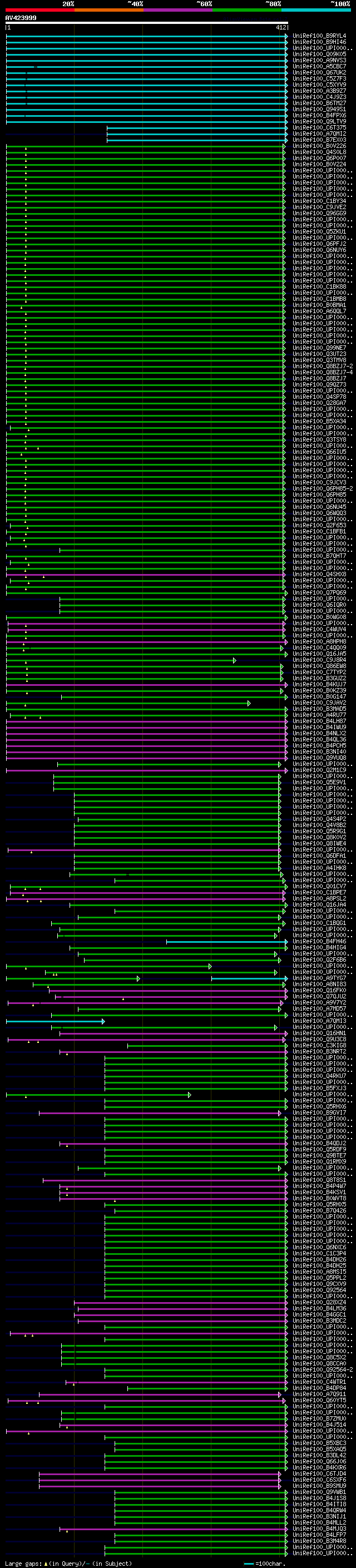Click the cyan bar for UniRef100_B4FH46
The width and height of the screenshot is (356, 1568).
pos(227,942)
